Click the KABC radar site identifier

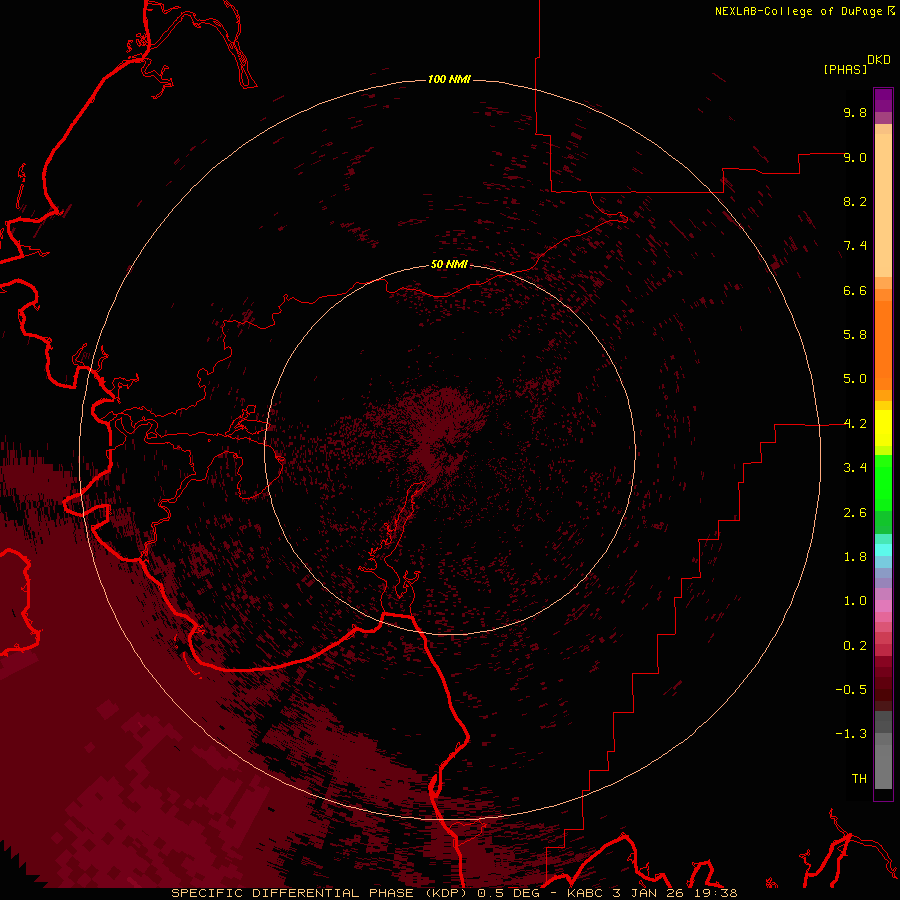[585, 893]
